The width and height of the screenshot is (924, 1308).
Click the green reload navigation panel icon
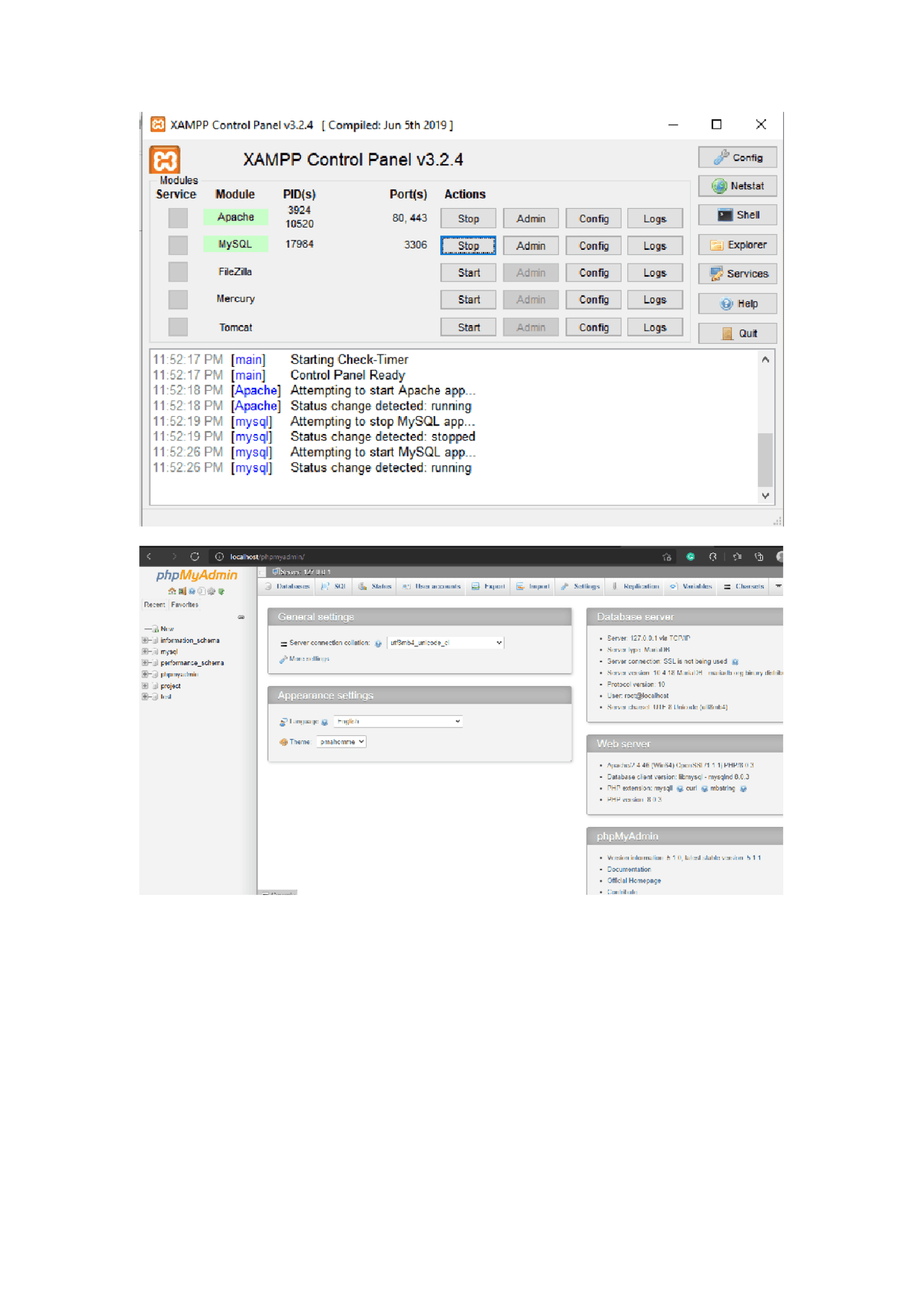[x=222, y=591]
